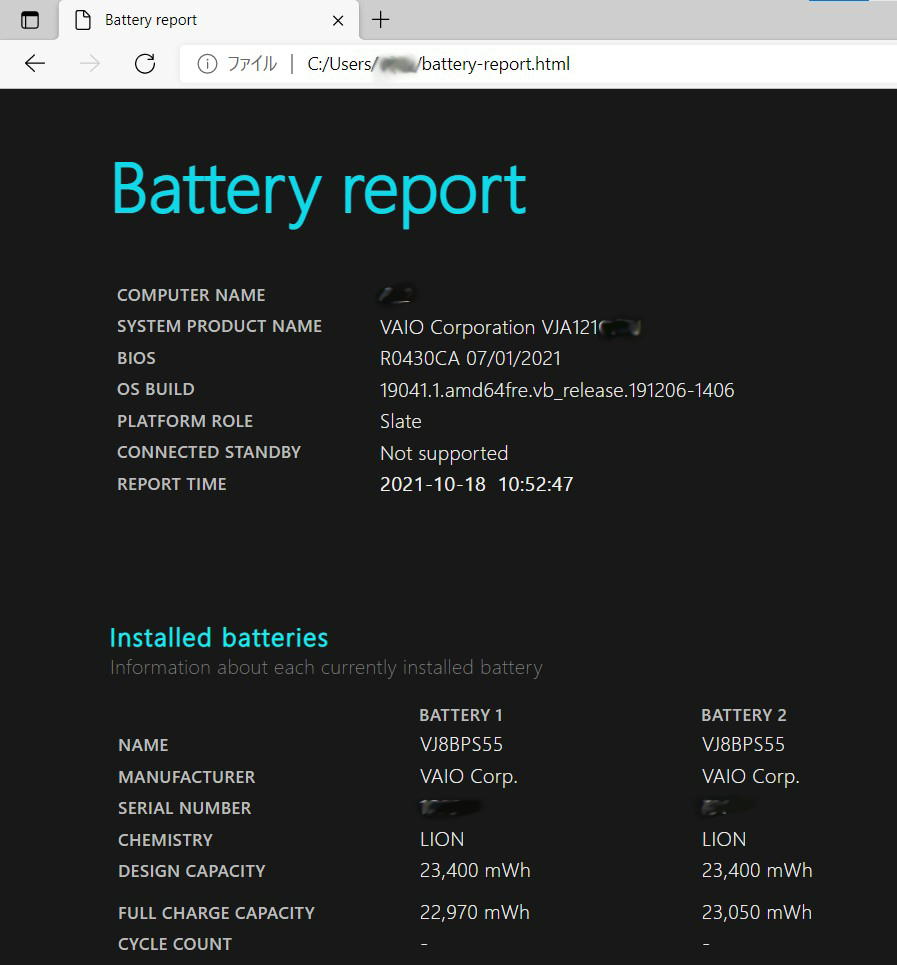Click the Forward arrow button

(x=90, y=63)
